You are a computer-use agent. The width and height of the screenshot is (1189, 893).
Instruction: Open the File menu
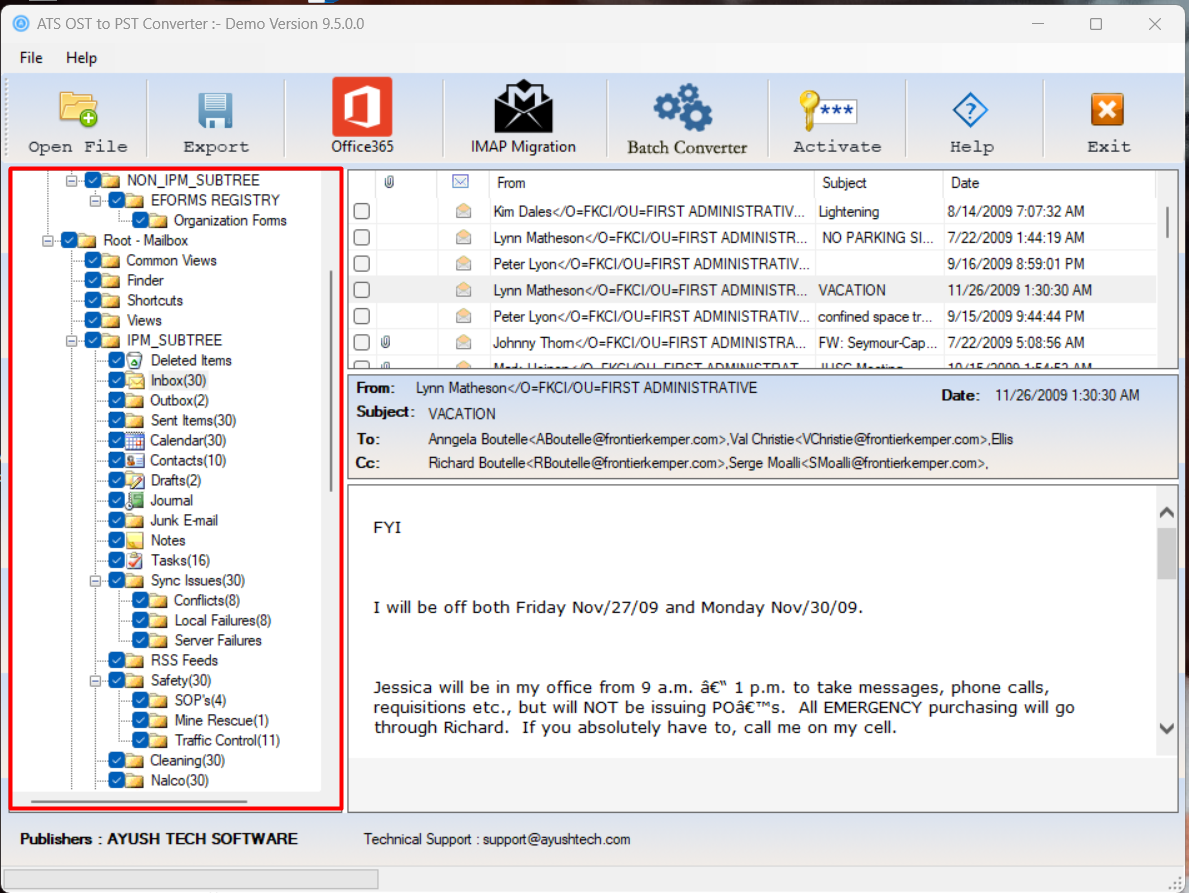(31, 58)
